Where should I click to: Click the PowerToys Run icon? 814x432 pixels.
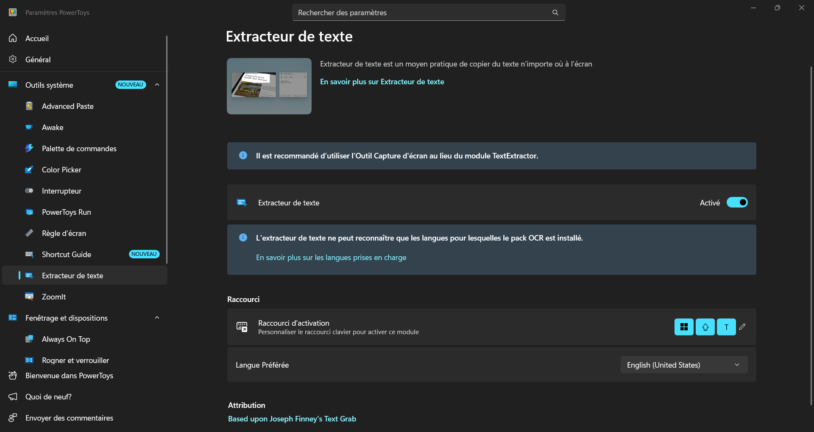[29, 212]
